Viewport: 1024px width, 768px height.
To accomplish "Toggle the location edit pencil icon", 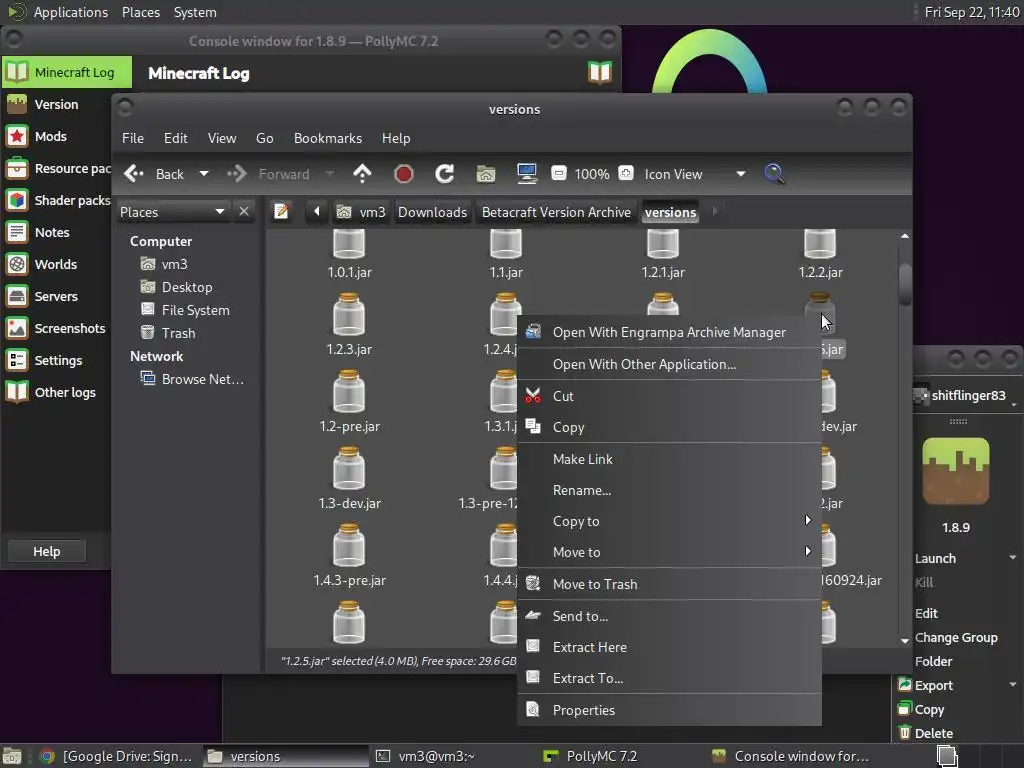I will pyautogui.click(x=281, y=212).
